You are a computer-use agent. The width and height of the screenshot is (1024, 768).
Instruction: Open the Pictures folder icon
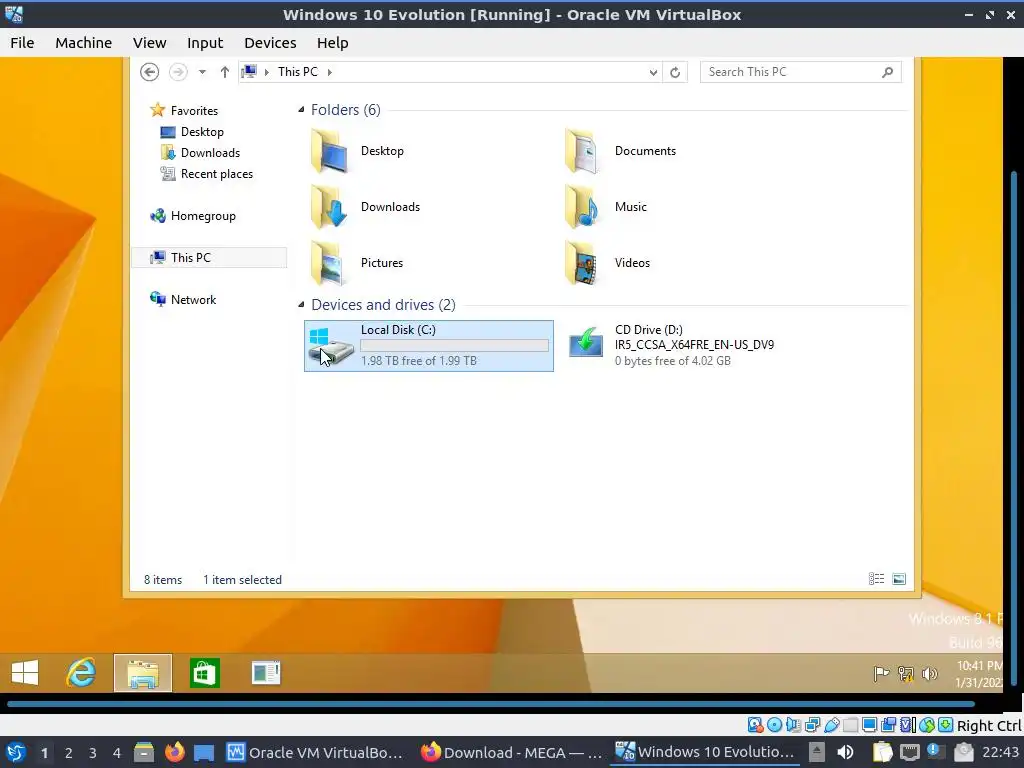[329, 263]
